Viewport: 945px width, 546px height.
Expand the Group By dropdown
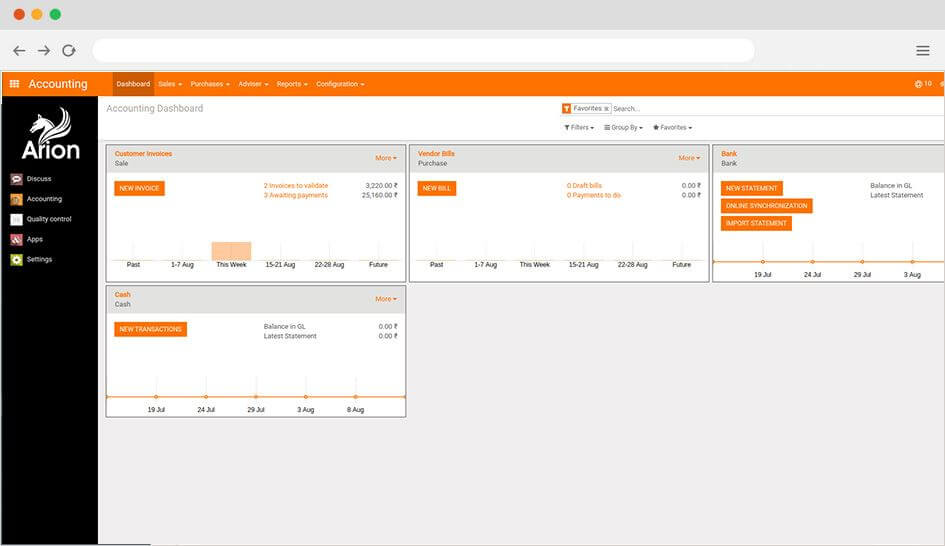(624, 128)
